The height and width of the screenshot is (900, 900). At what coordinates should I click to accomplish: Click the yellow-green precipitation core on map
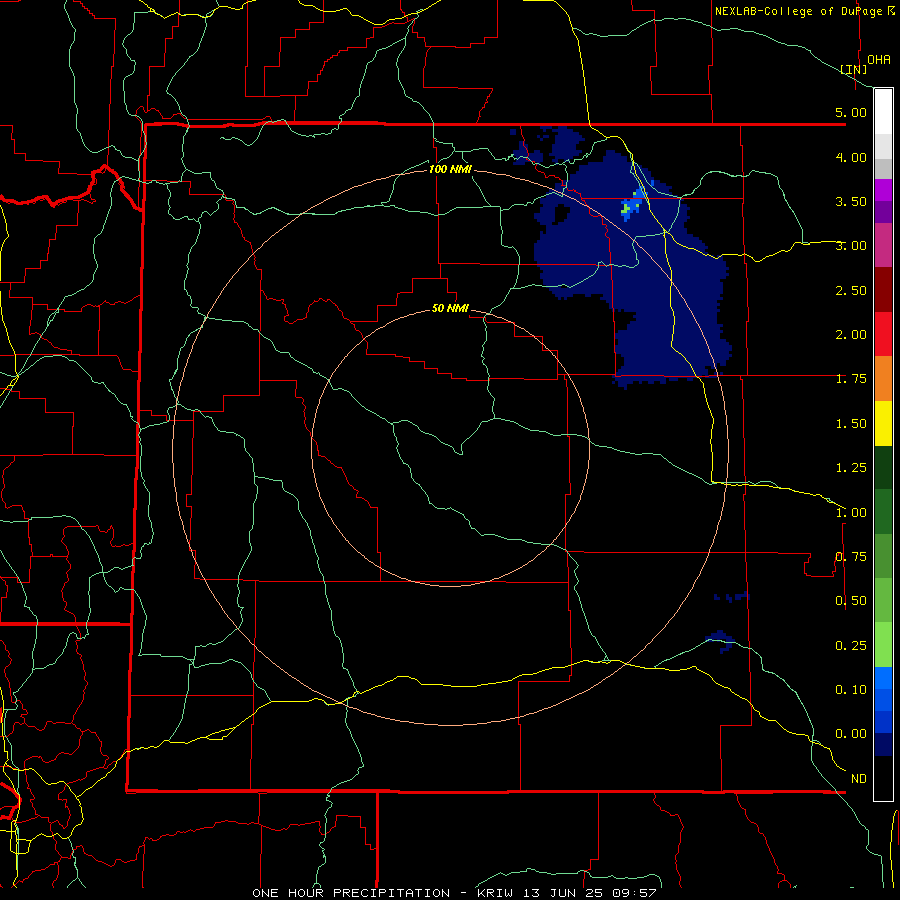(627, 208)
